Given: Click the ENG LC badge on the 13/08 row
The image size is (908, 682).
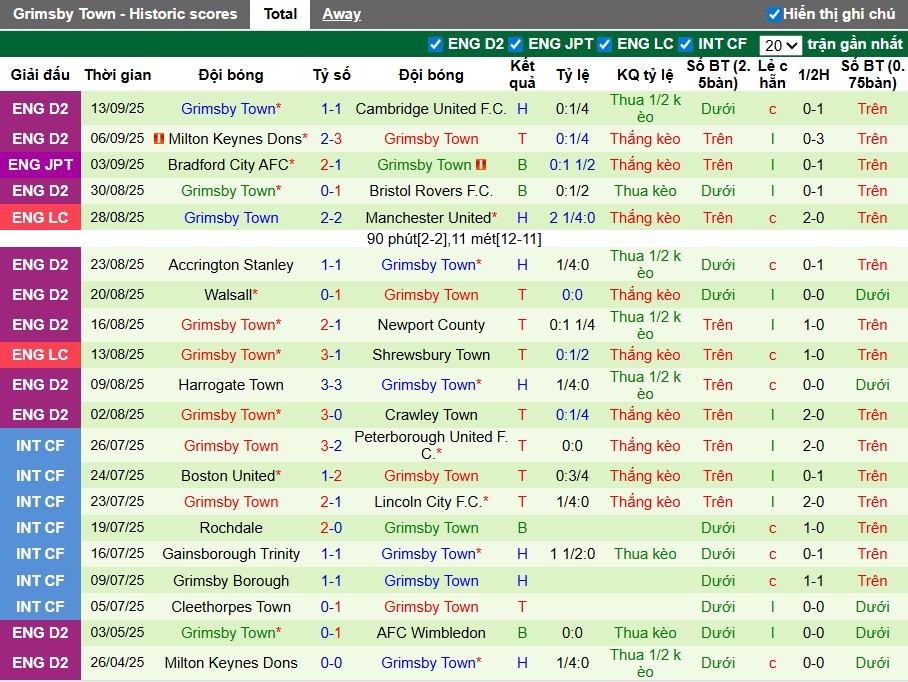Looking at the screenshot, I should click(40, 354).
